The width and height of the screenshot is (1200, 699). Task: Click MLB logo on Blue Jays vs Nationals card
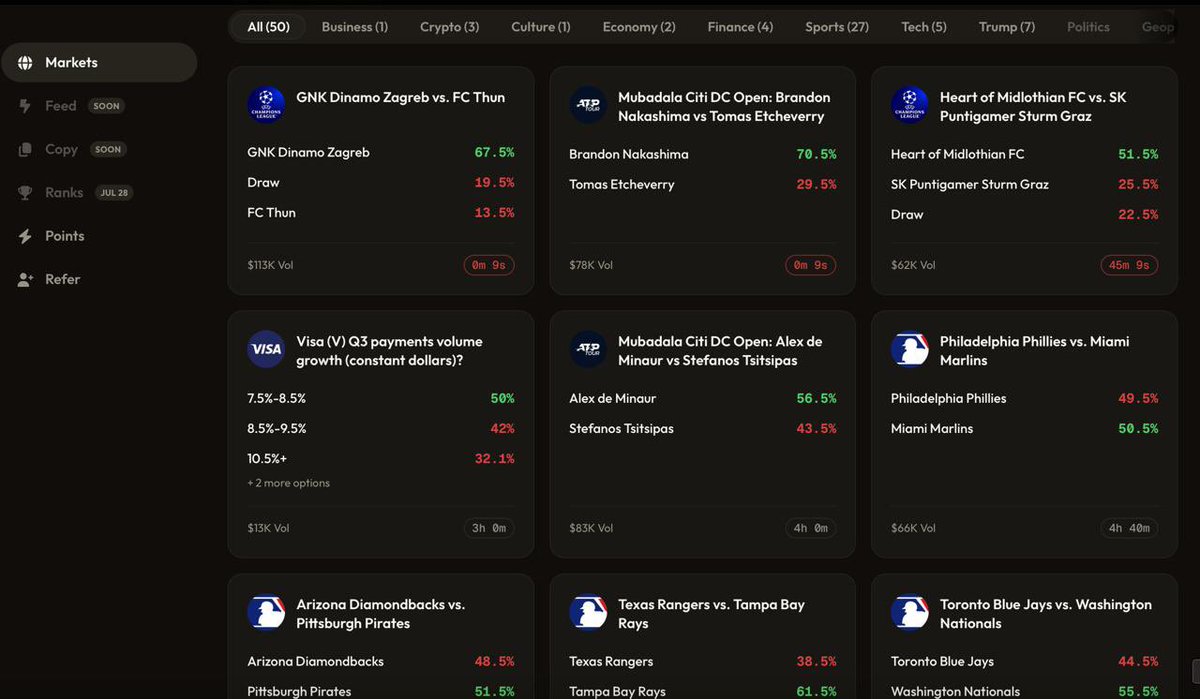[910, 612]
